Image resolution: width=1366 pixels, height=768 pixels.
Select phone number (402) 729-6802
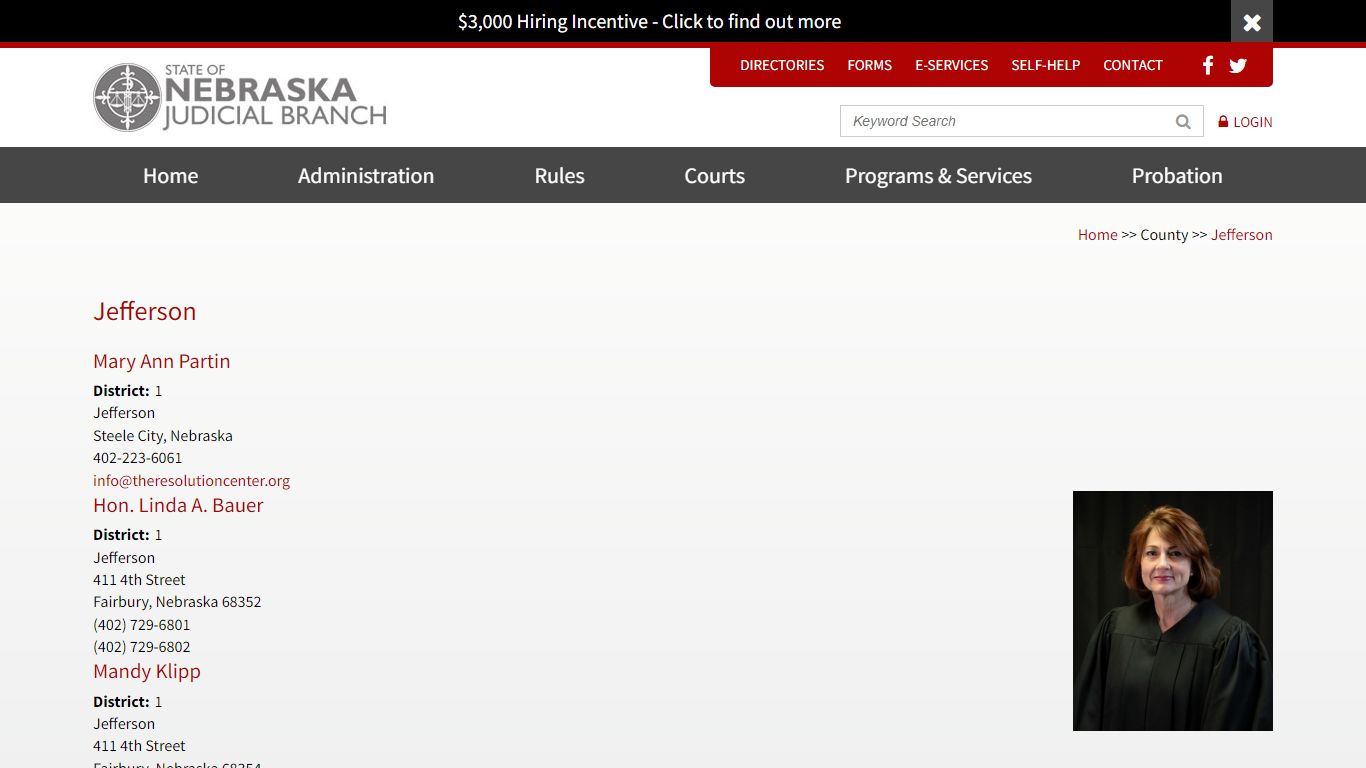pos(142,647)
